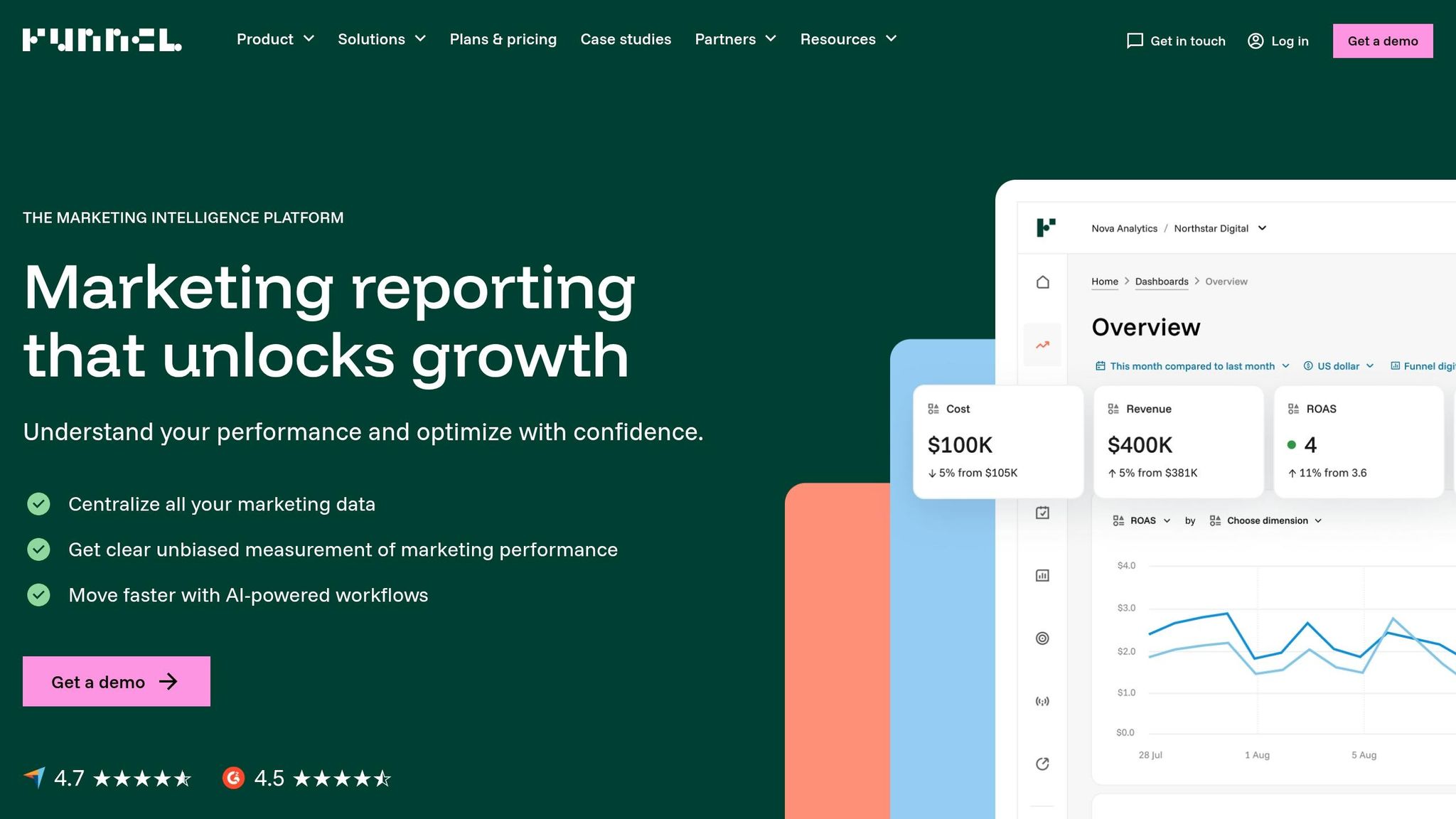1456x819 pixels.
Task: Click the circular share icon in sidebar
Action: point(1042,764)
